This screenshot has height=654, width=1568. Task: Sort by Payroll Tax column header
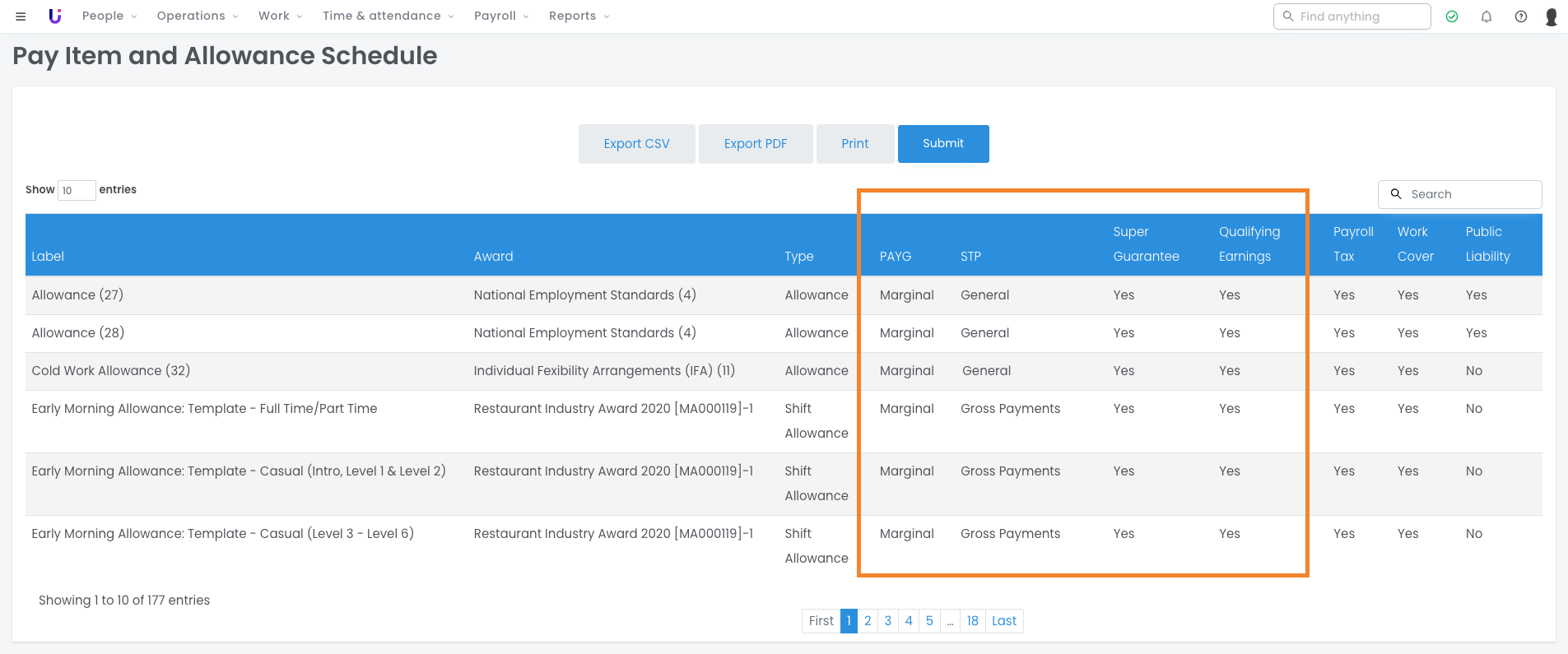1353,244
